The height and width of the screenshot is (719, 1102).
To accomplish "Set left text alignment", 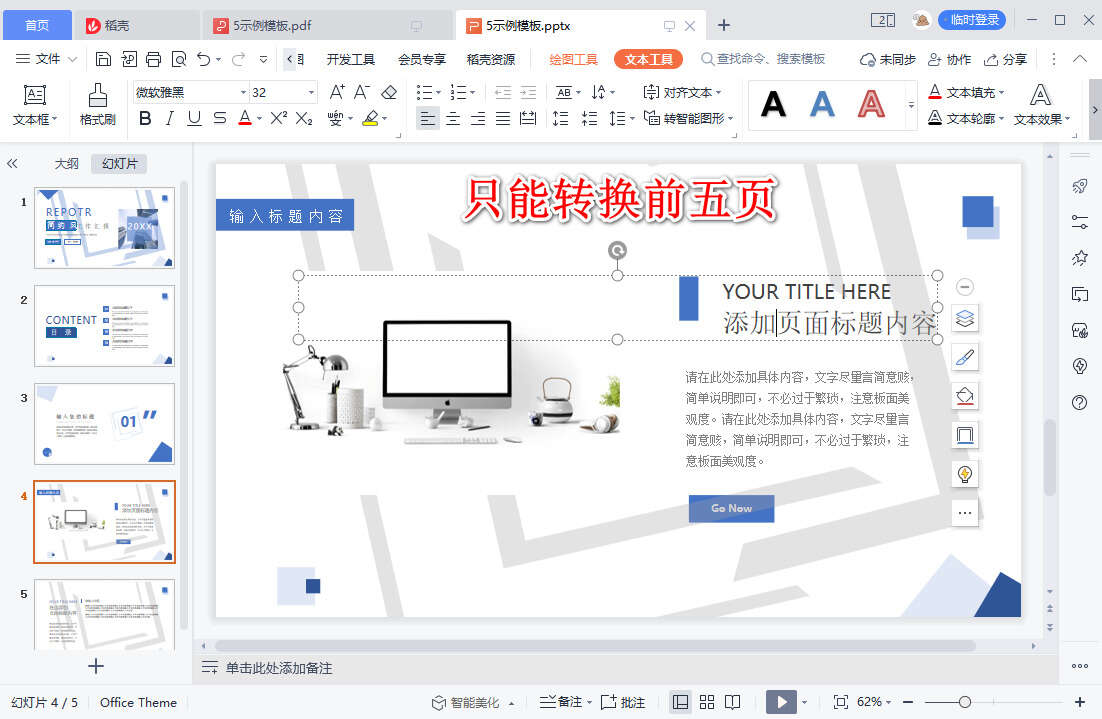I will click(x=427, y=118).
